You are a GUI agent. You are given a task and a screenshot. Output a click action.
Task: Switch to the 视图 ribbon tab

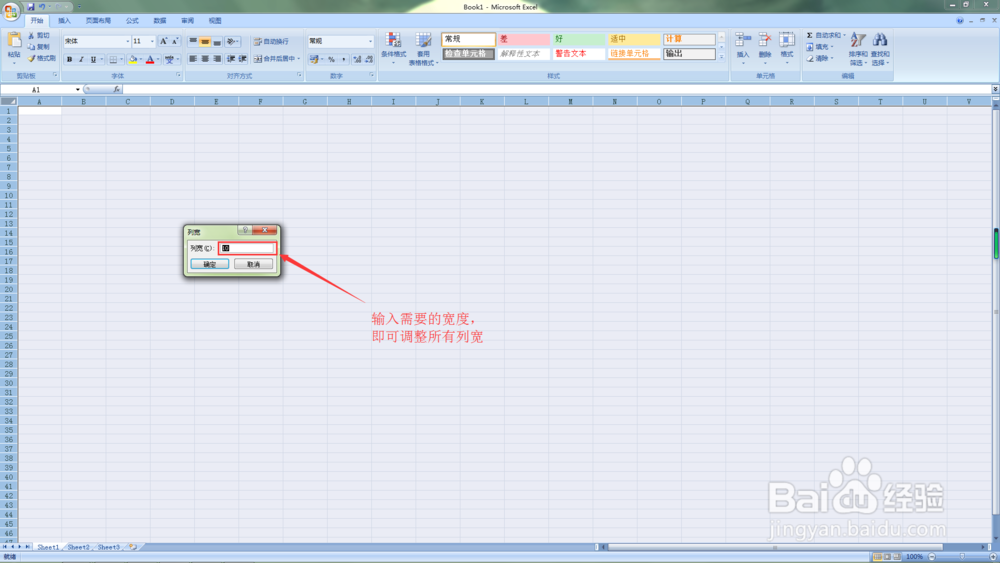click(215, 20)
